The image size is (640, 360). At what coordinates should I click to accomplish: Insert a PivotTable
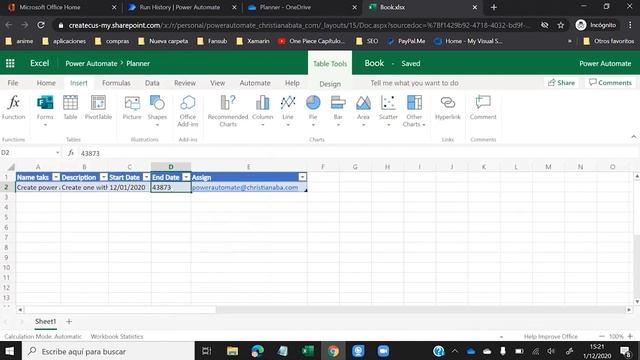click(98, 107)
